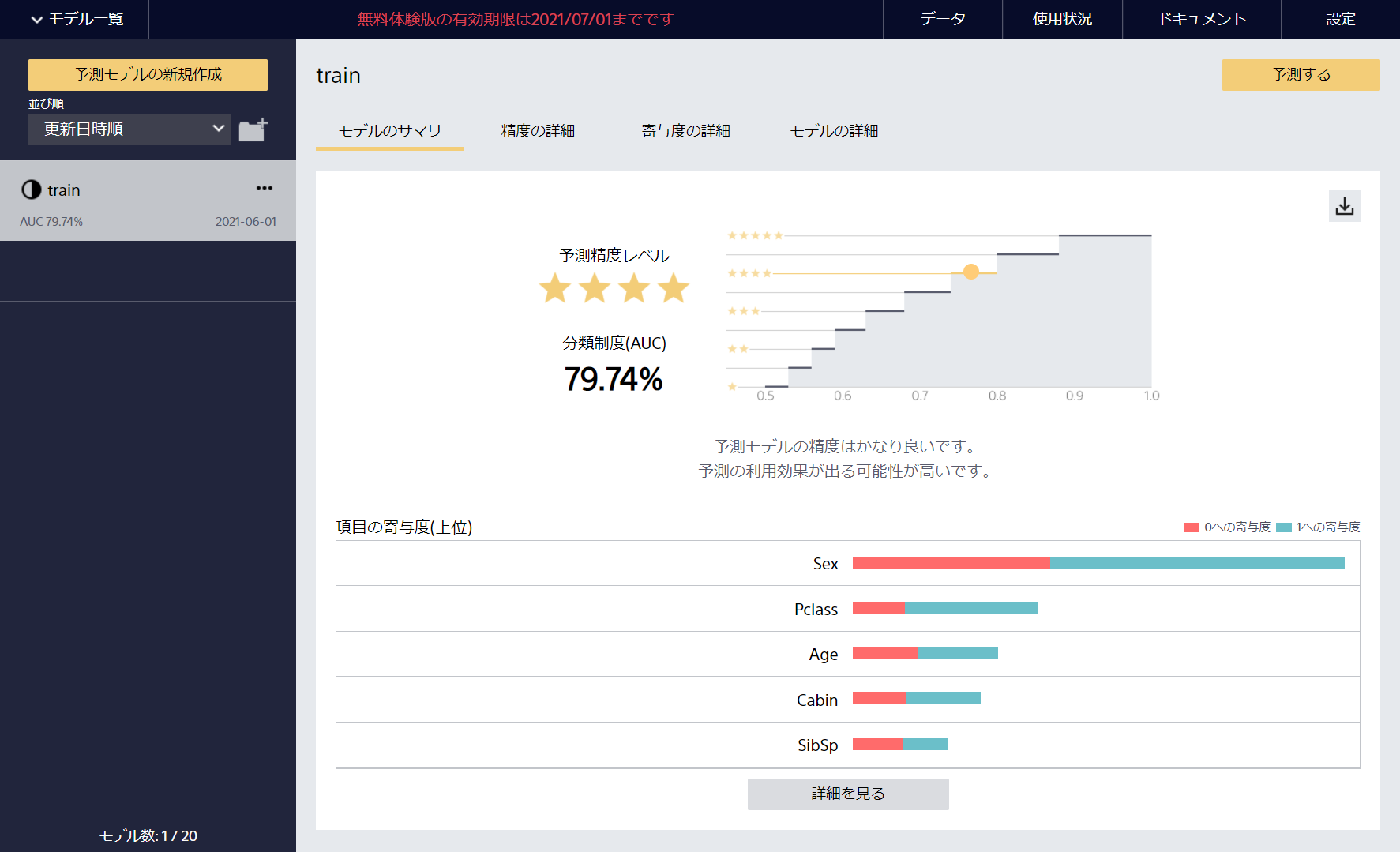Click the 予測する button

click(x=1301, y=75)
